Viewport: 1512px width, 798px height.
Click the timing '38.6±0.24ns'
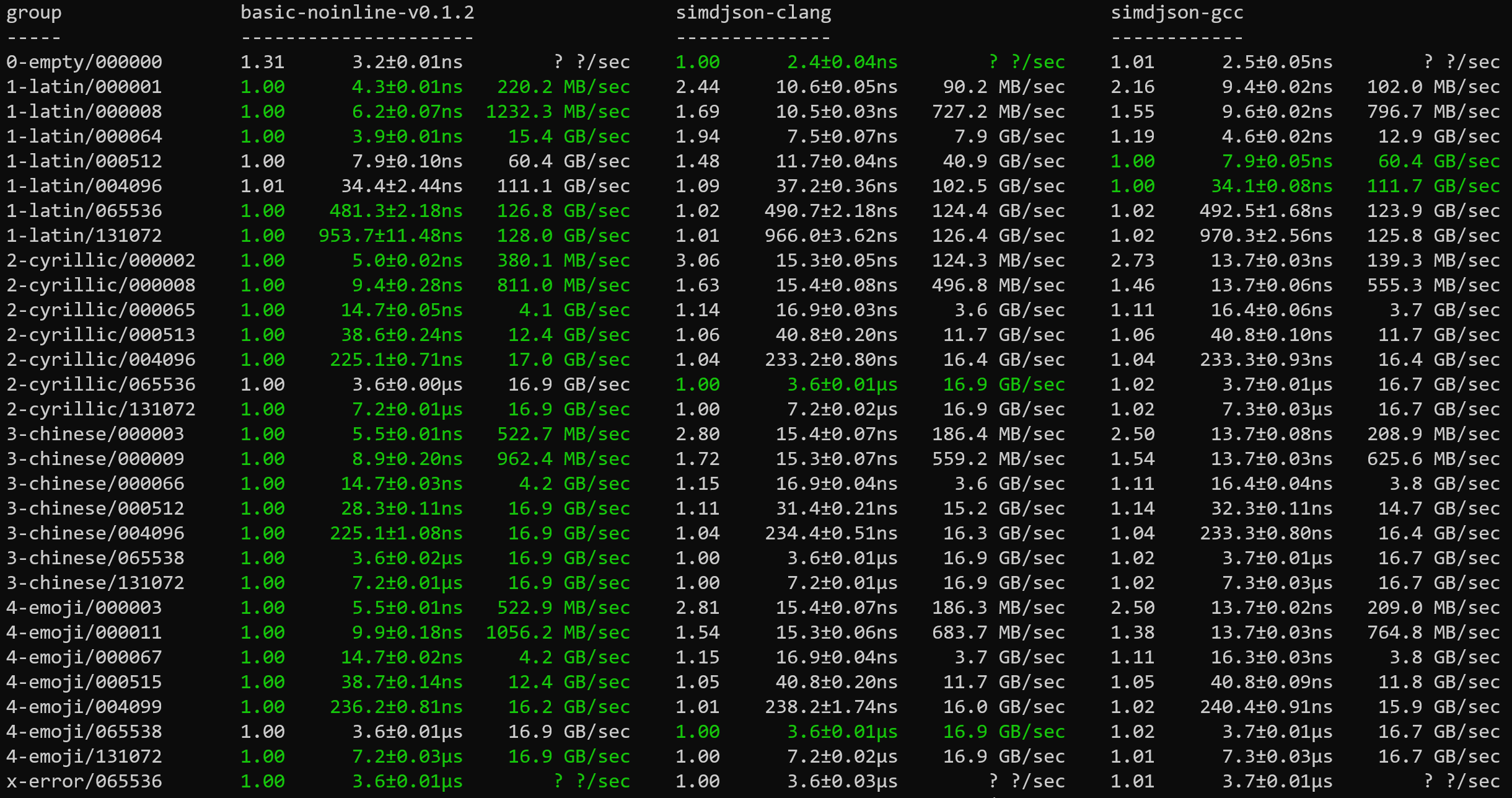[x=402, y=335]
